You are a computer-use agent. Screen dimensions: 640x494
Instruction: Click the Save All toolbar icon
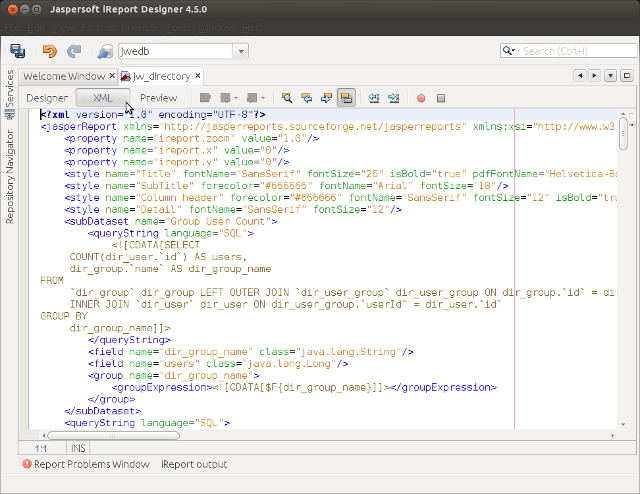18,51
